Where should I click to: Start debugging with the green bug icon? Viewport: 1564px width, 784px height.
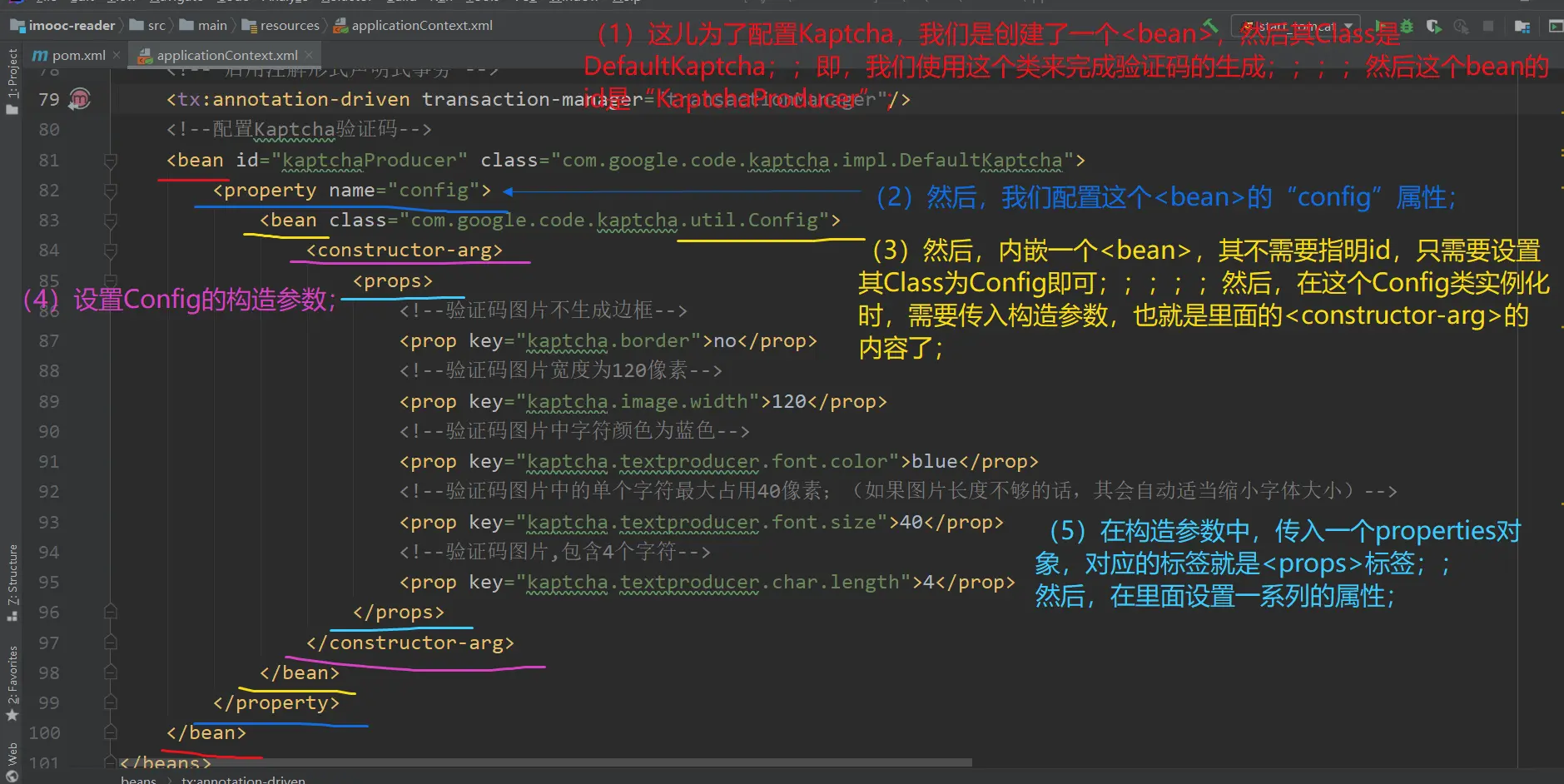pos(1407,26)
